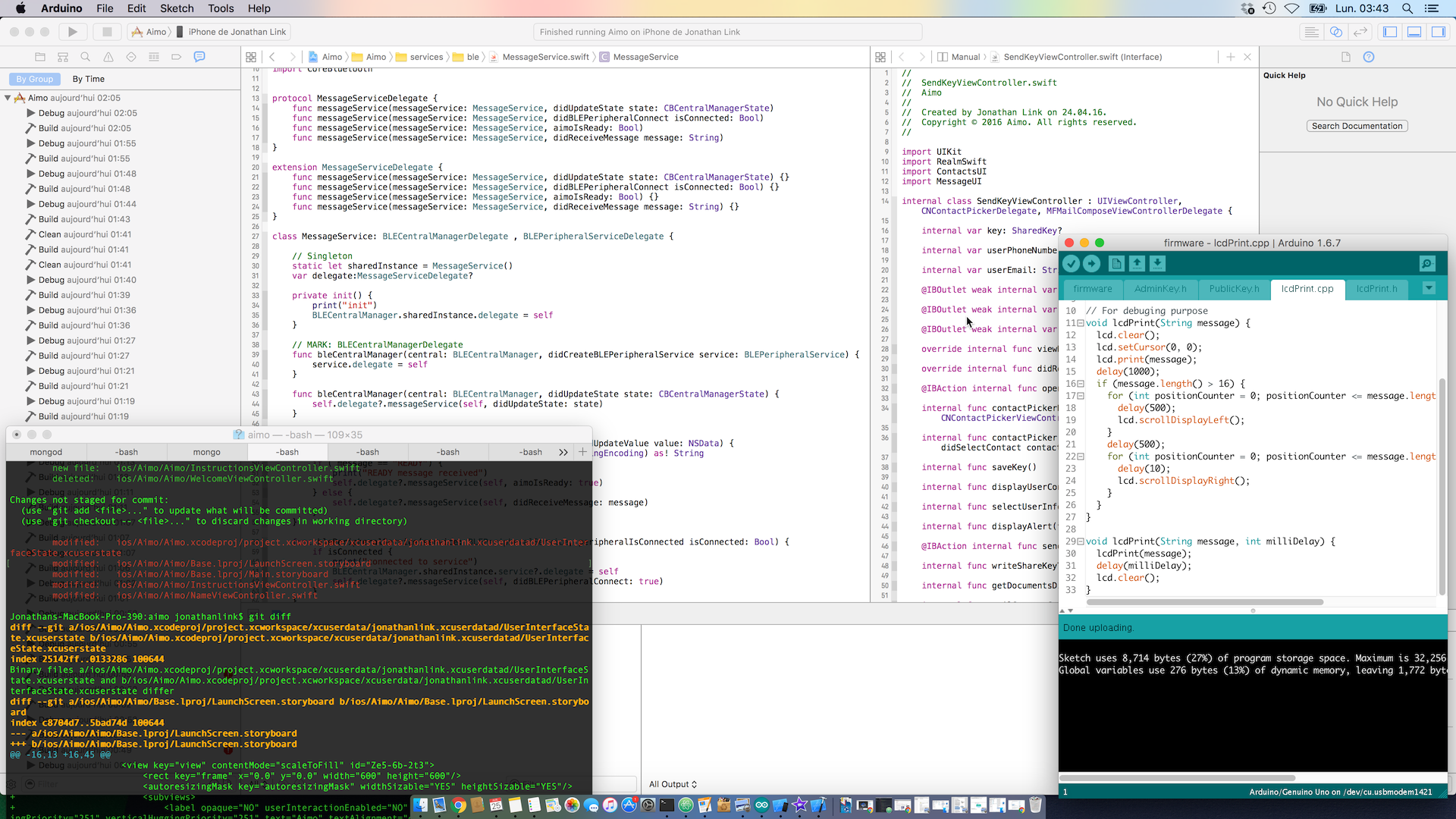Toggle the Xcode navigator panel
The height and width of the screenshot is (819, 1456).
pyautogui.click(x=1390, y=32)
